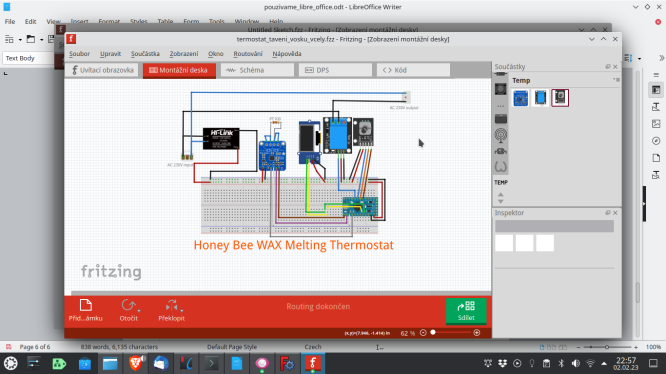This screenshot has height=374, width=666.
Task: Switch to the DPS tab
Action: click(x=335, y=70)
